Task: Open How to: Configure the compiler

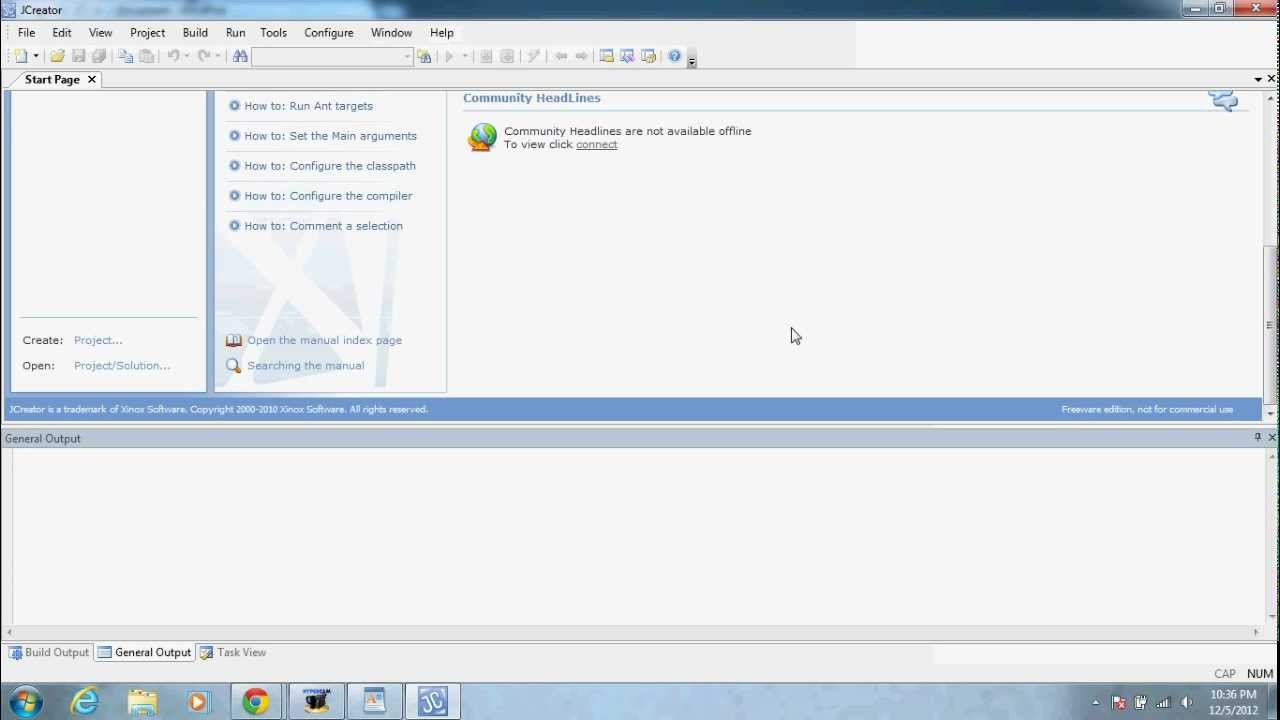Action: point(328,196)
